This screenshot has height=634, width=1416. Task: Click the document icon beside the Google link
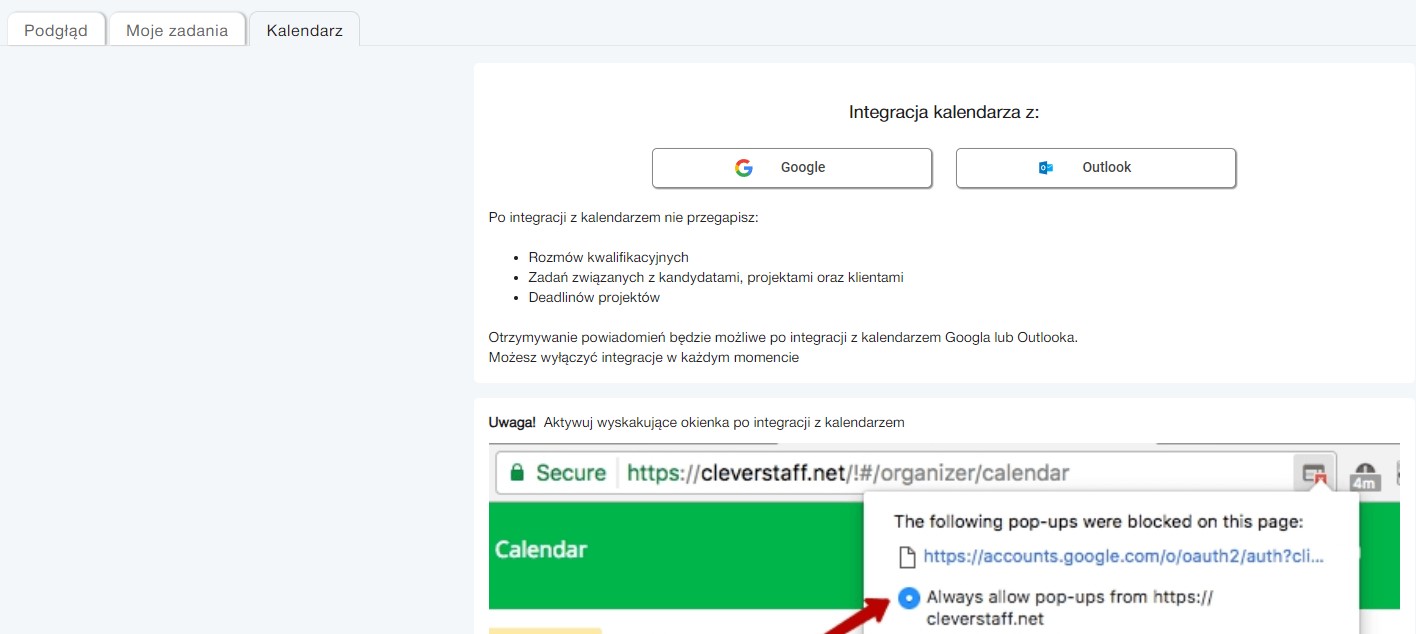point(906,557)
